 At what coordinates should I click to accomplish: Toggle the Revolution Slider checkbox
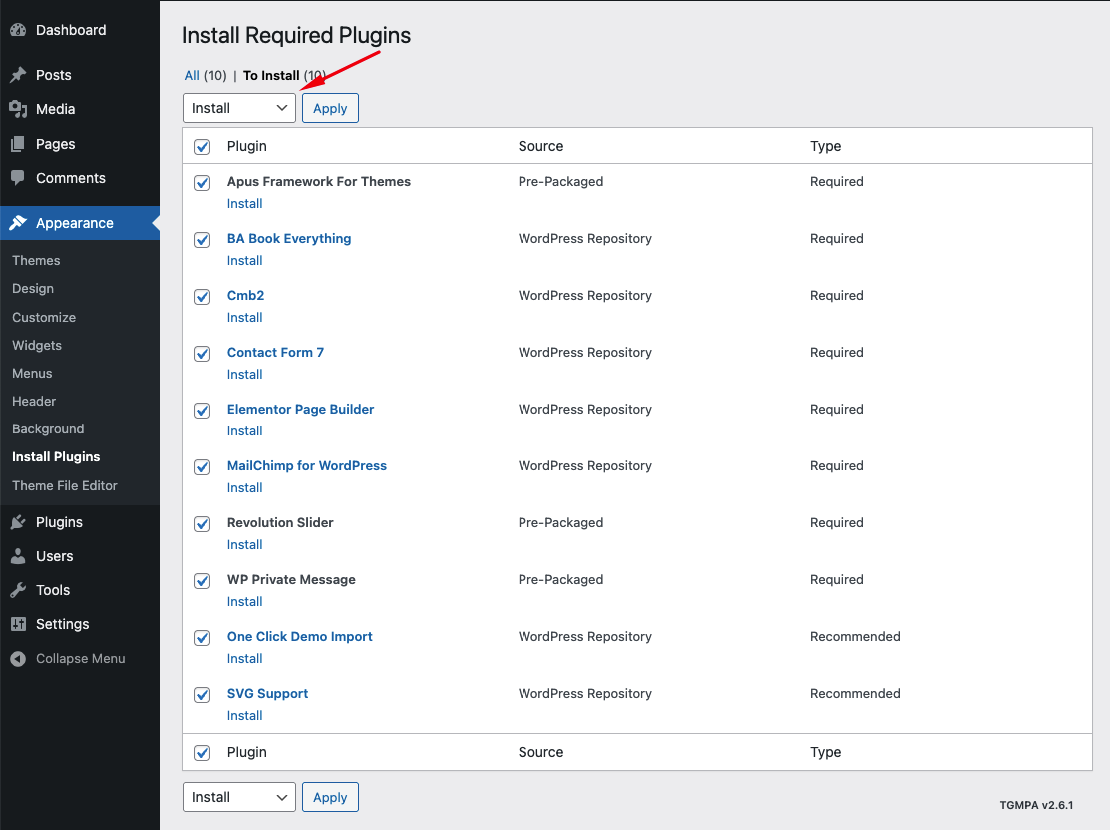point(202,524)
